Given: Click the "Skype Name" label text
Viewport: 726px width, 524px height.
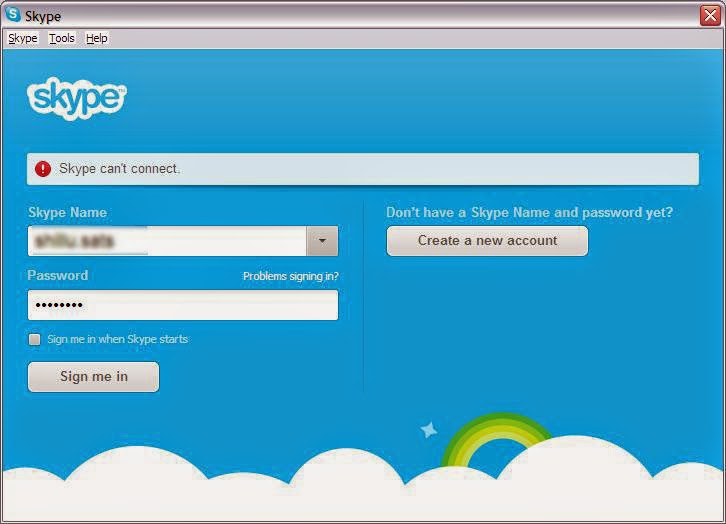Looking at the screenshot, I should 68,212.
